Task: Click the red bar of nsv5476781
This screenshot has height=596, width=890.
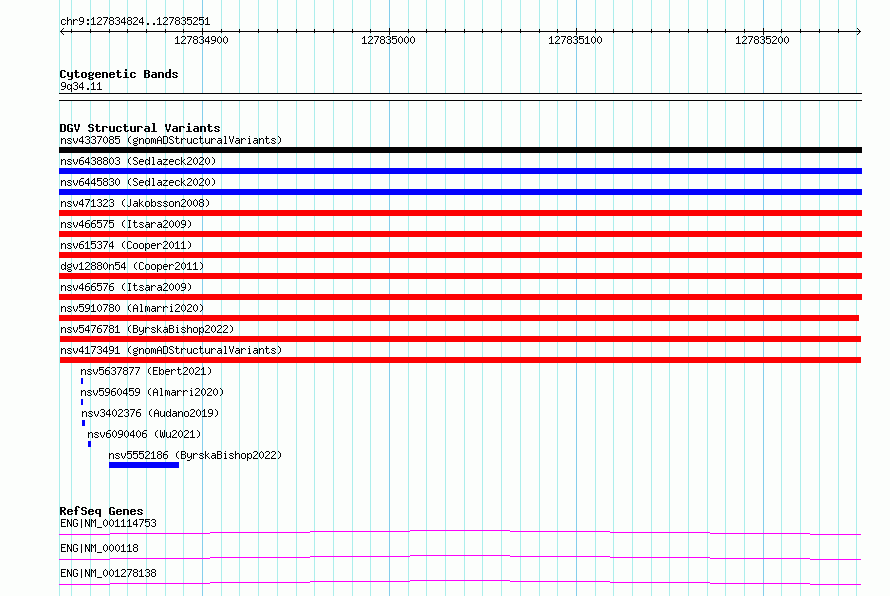Action: point(460,339)
